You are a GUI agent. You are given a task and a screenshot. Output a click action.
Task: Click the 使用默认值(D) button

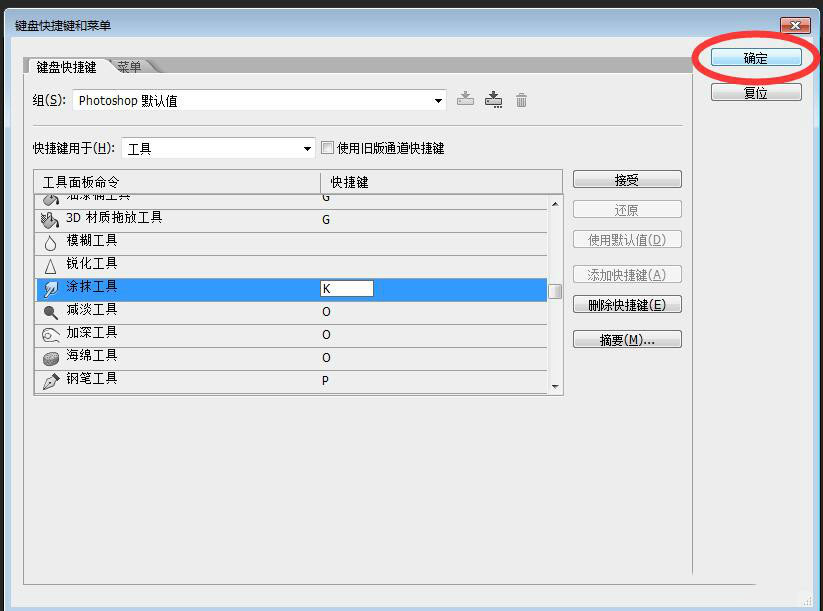click(627, 240)
